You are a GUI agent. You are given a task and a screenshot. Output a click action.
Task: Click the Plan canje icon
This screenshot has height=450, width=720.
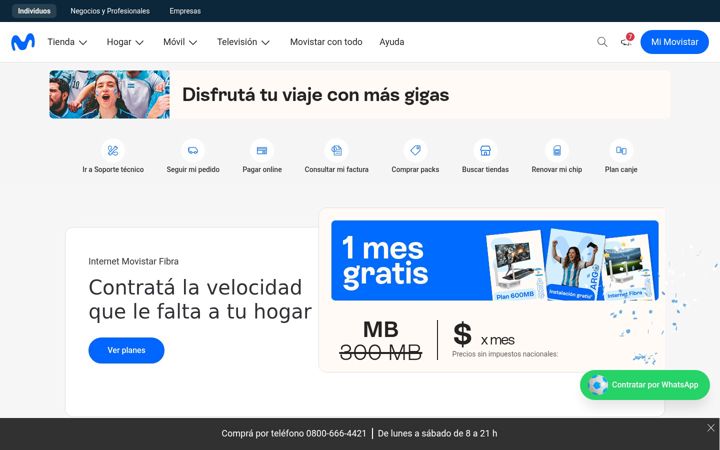[x=621, y=150]
